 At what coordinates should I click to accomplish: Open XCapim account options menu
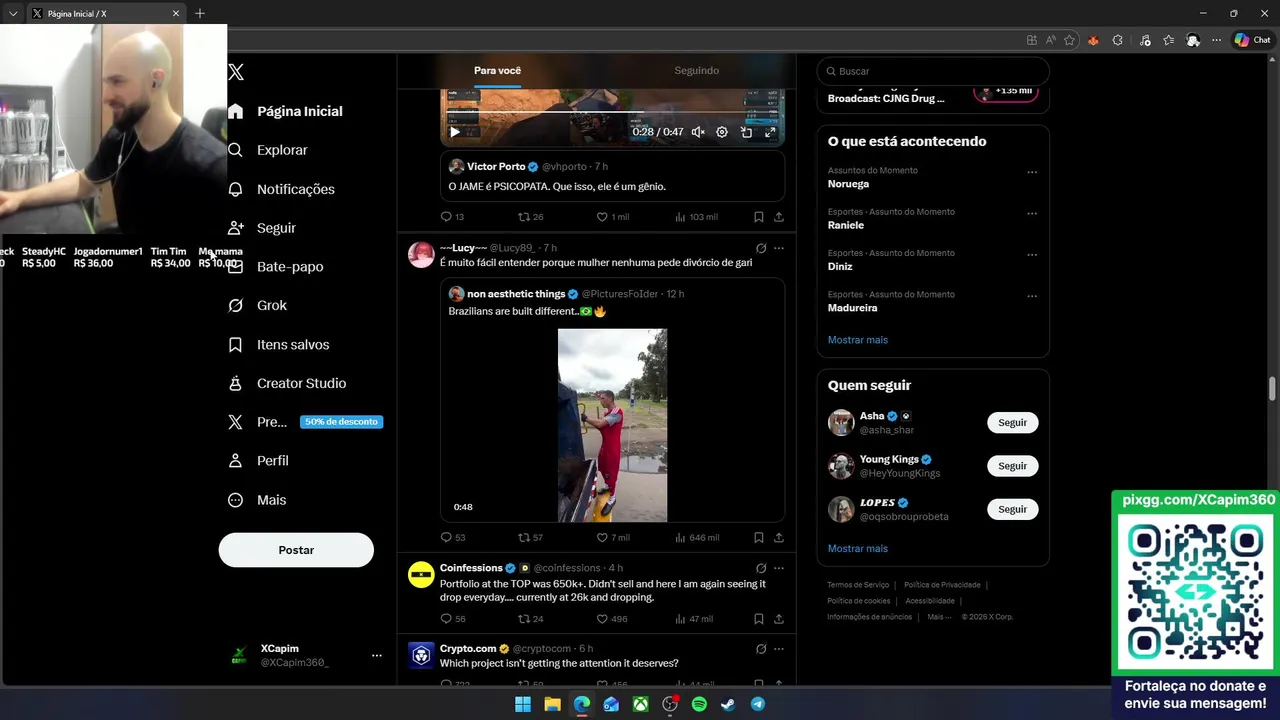point(376,655)
